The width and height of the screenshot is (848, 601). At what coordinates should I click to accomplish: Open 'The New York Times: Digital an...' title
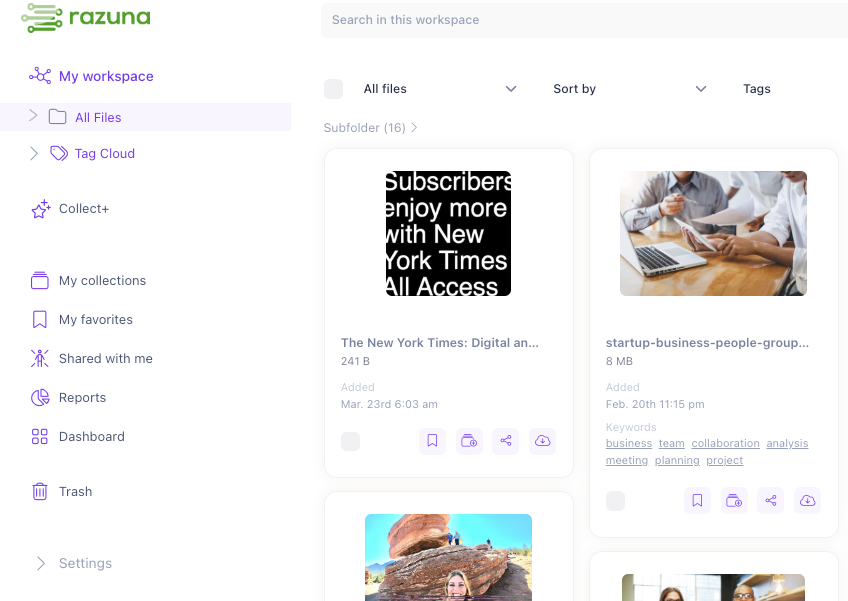(440, 342)
